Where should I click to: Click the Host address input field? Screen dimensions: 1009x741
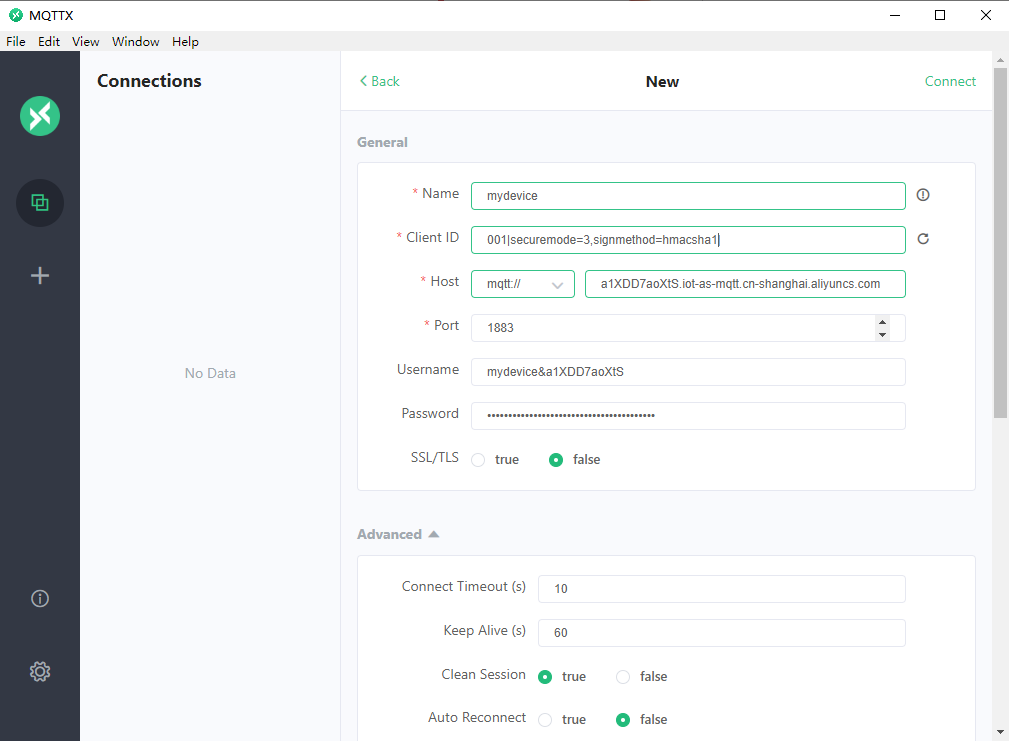745,284
